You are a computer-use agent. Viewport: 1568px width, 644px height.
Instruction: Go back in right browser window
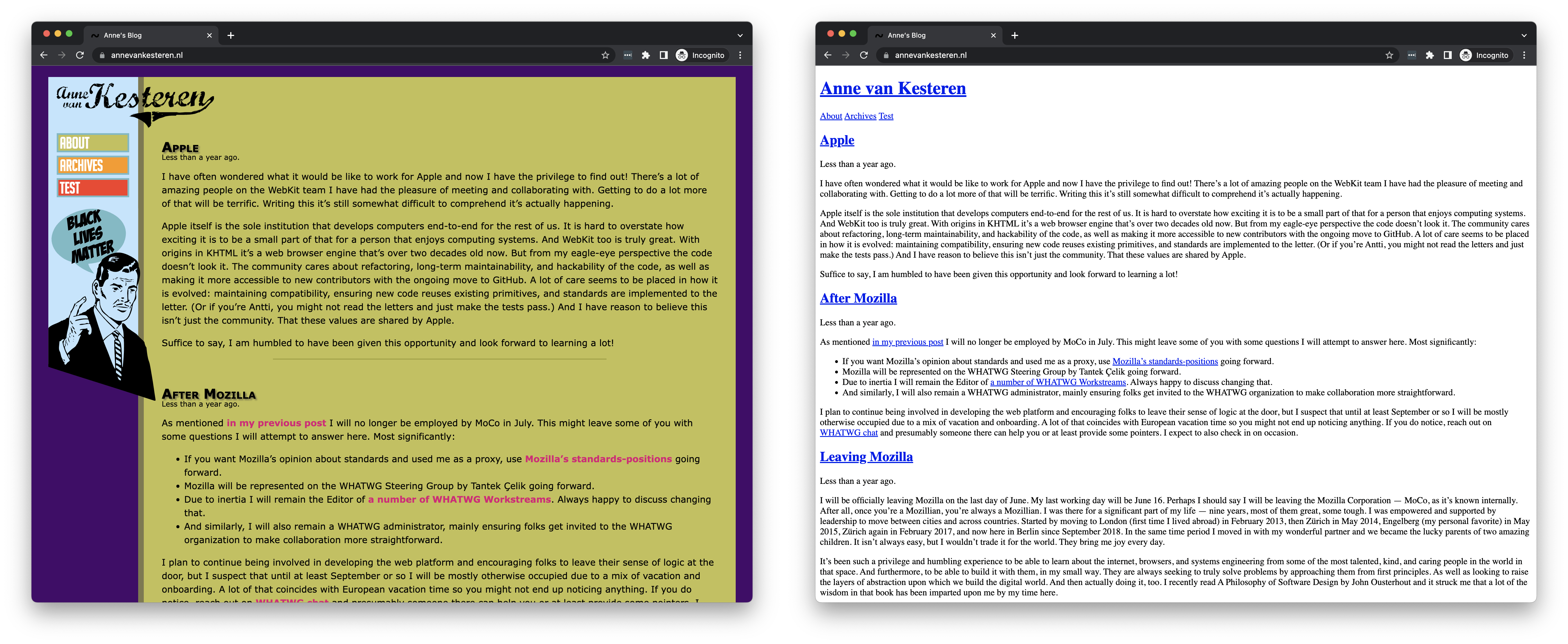click(x=827, y=55)
